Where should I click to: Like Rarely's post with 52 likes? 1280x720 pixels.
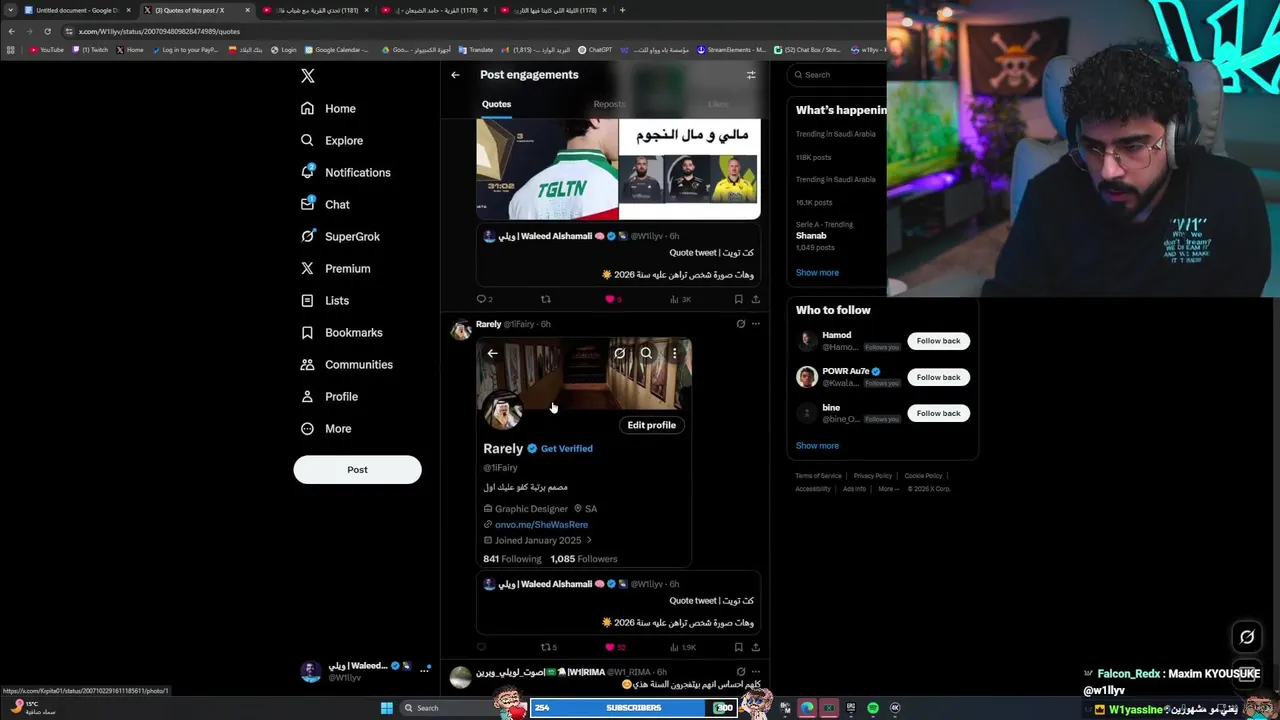pyautogui.click(x=615, y=647)
